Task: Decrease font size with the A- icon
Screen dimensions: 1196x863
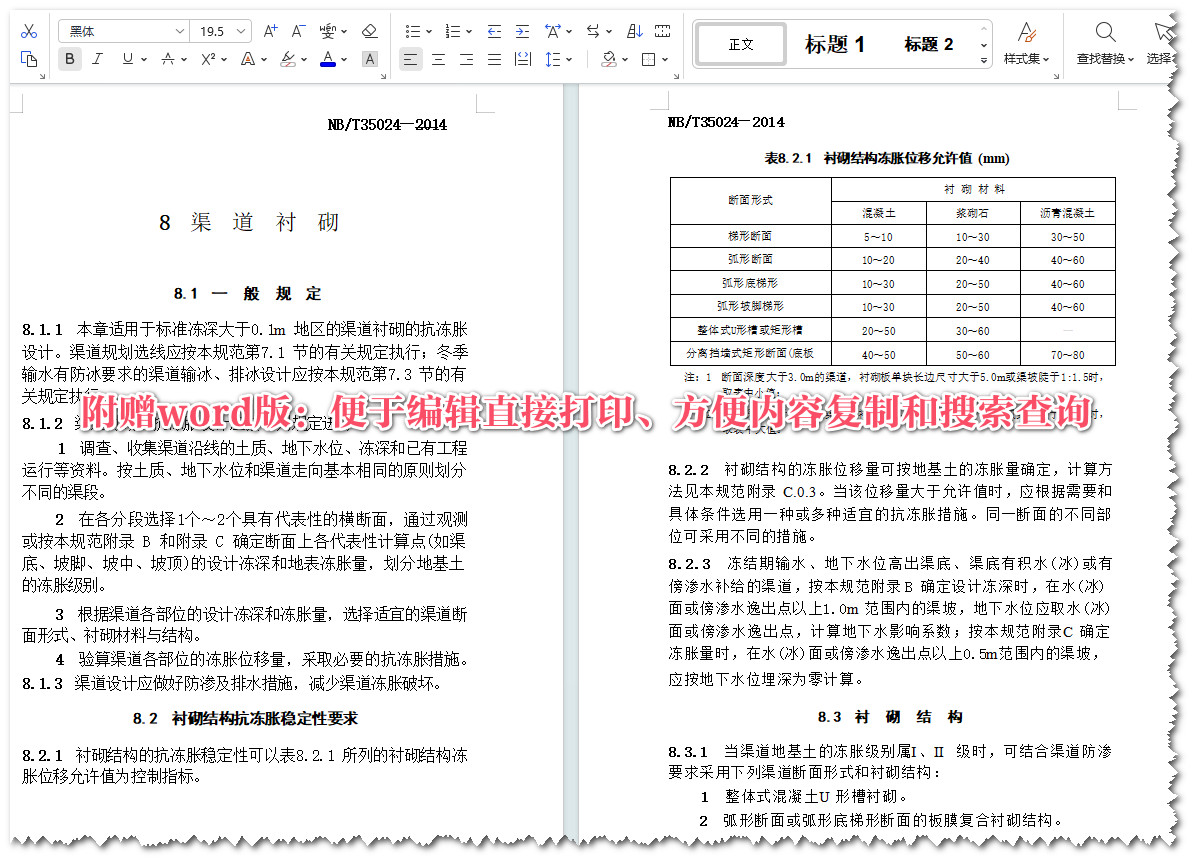Action: click(x=297, y=31)
